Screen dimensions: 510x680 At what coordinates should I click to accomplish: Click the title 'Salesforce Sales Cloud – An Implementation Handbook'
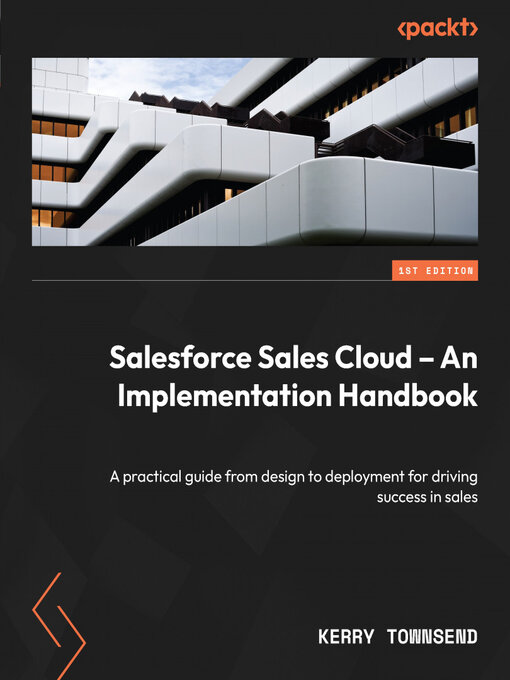[x=294, y=376]
